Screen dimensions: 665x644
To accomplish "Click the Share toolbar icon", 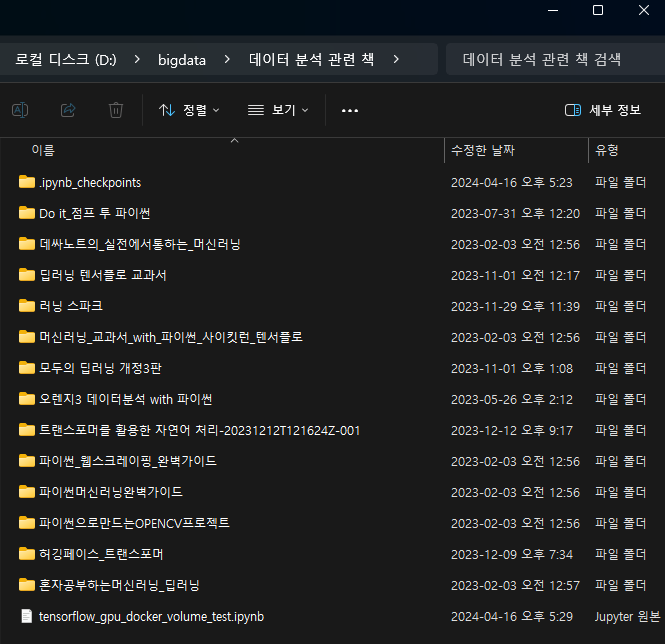I will pos(68,110).
